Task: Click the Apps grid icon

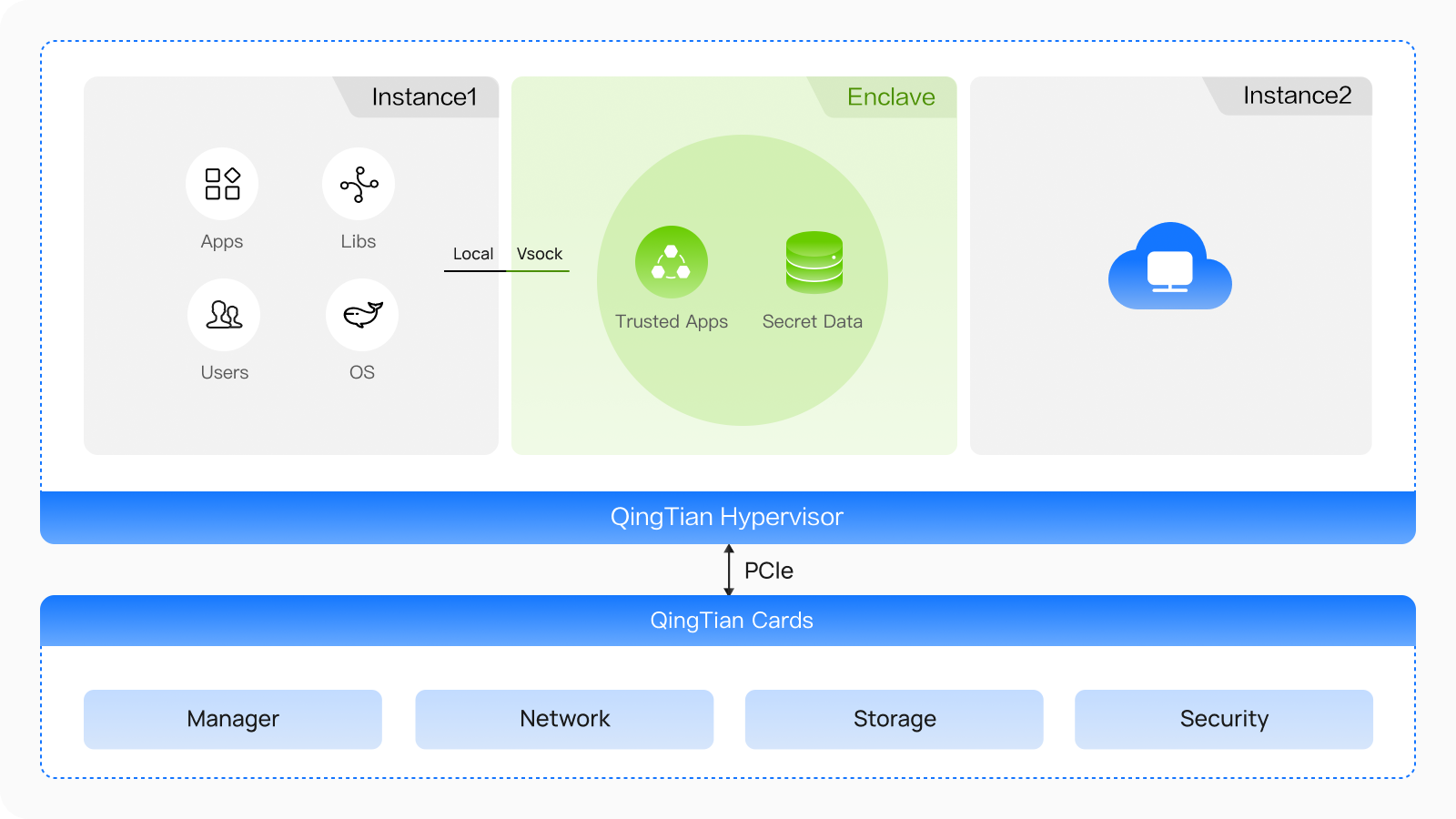Action: [222, 184]
